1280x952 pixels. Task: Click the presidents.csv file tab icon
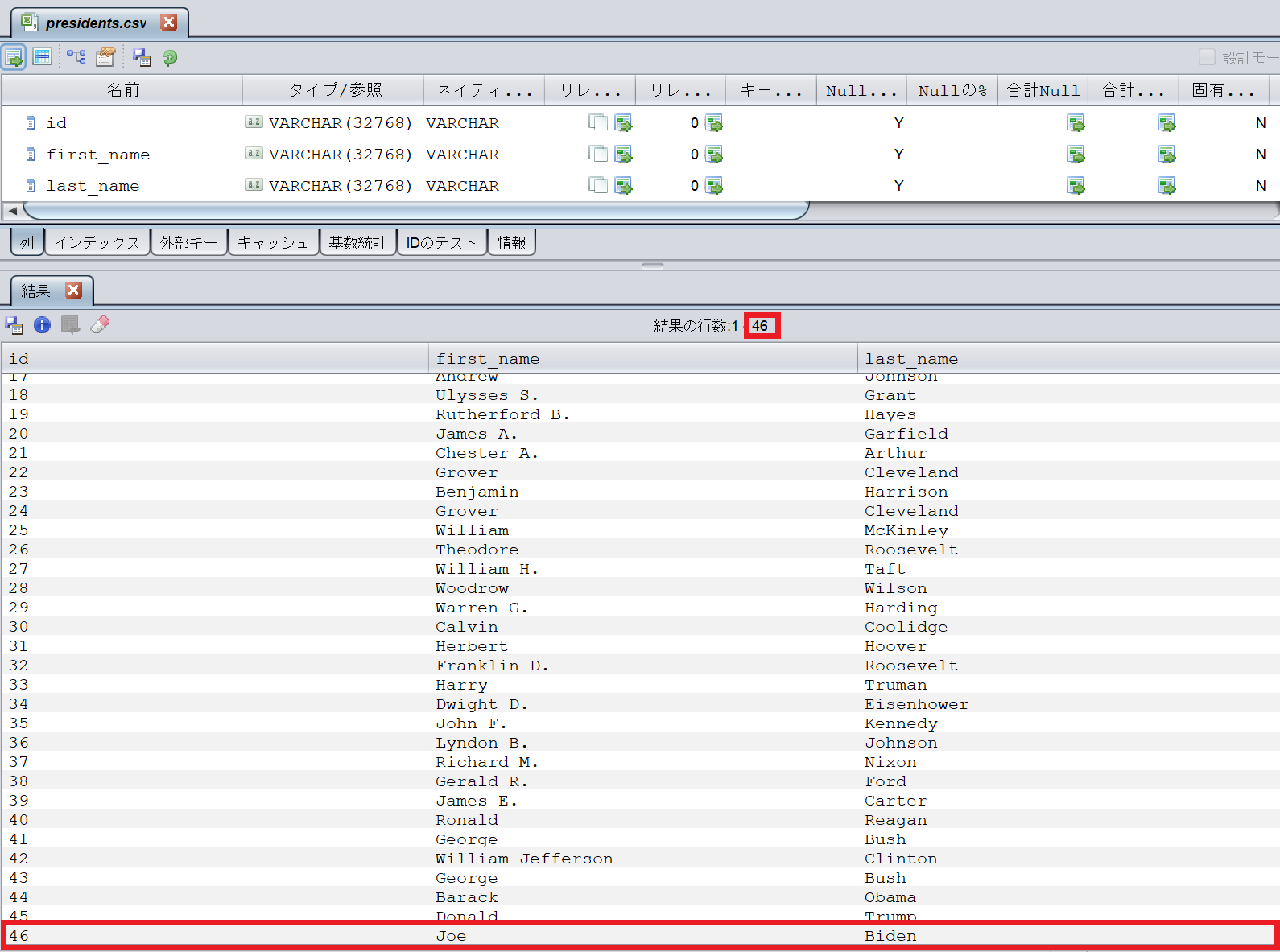click(x=29, y=22)
